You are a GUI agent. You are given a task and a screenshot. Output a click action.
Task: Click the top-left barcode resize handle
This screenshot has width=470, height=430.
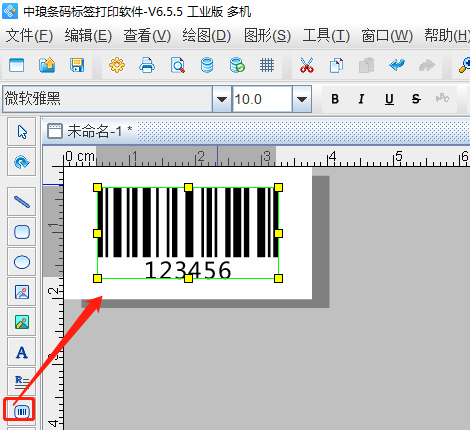click(x=97, y=187)
